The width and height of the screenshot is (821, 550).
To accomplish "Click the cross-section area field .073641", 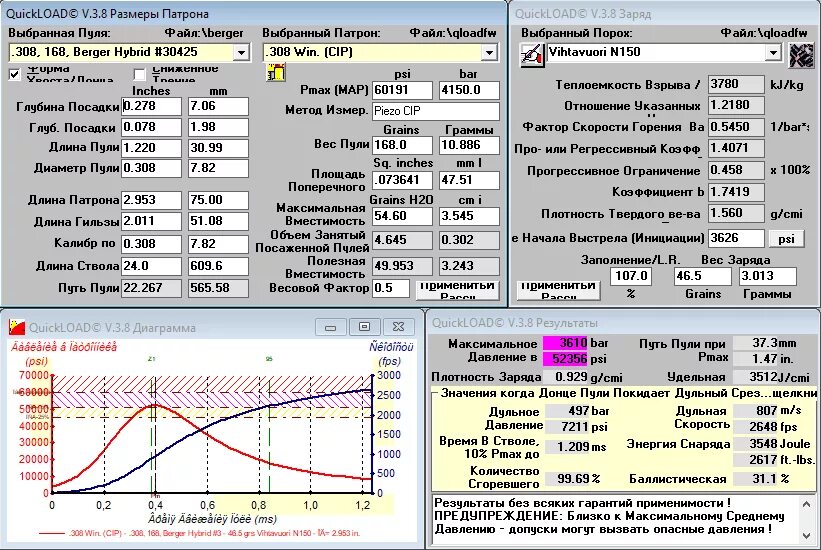I will (402, 180).
